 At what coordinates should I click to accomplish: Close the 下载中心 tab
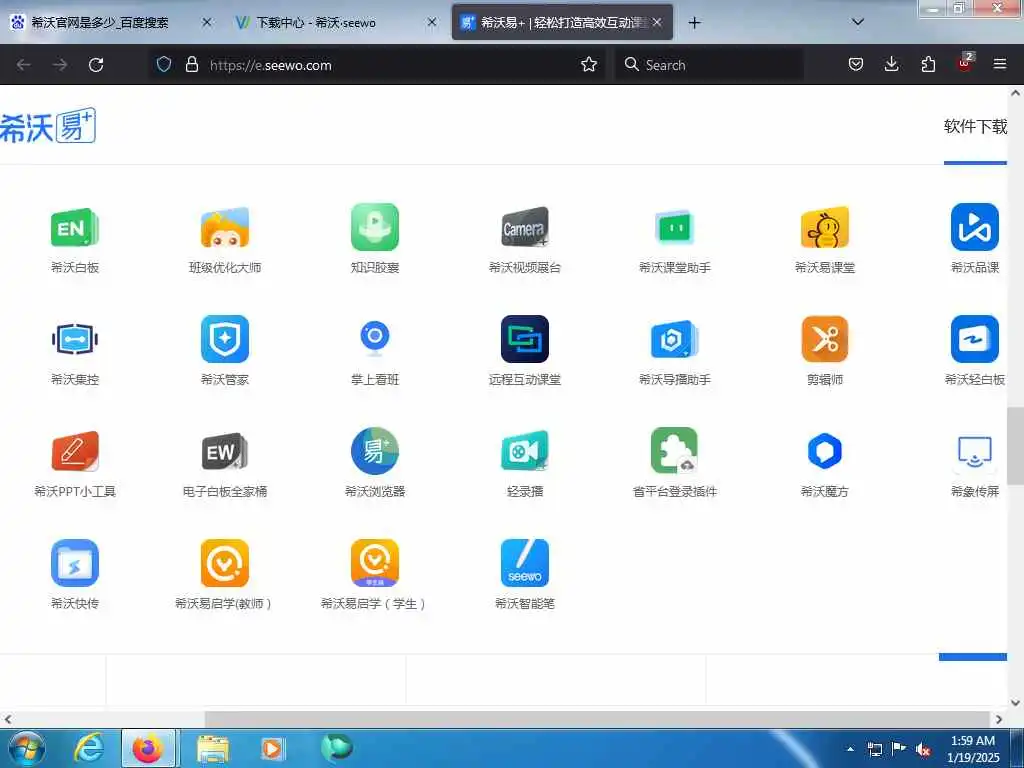[432, 23]
